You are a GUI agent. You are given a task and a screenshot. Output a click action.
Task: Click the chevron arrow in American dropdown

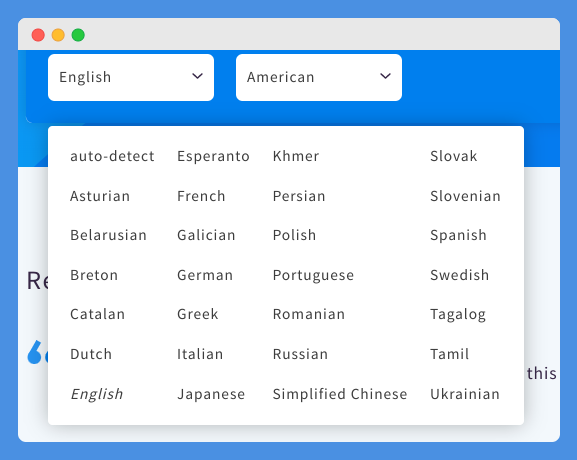(385, 76)
